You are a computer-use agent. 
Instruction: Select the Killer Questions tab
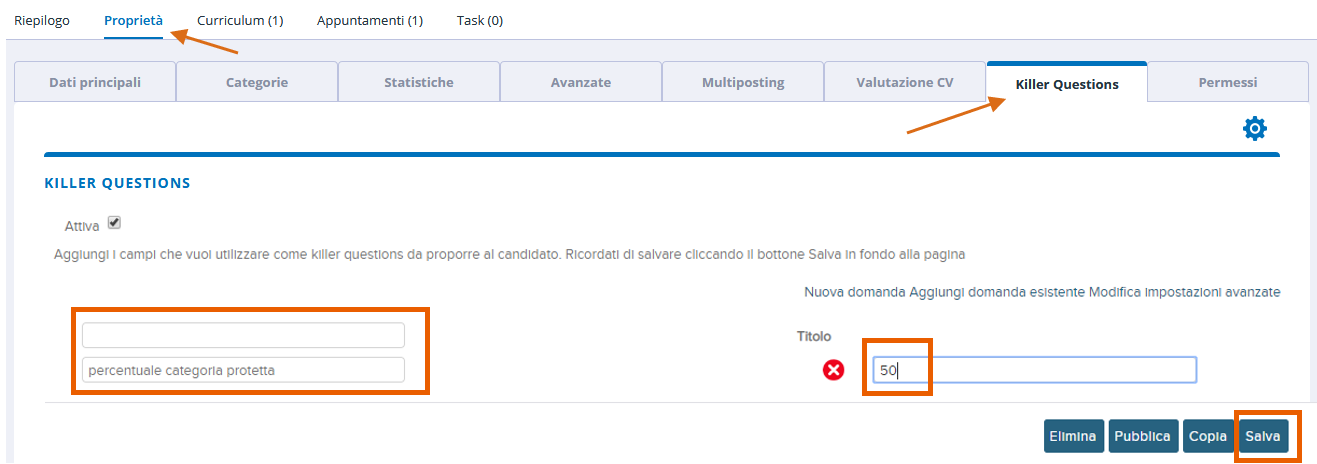tap(1067, 83)
